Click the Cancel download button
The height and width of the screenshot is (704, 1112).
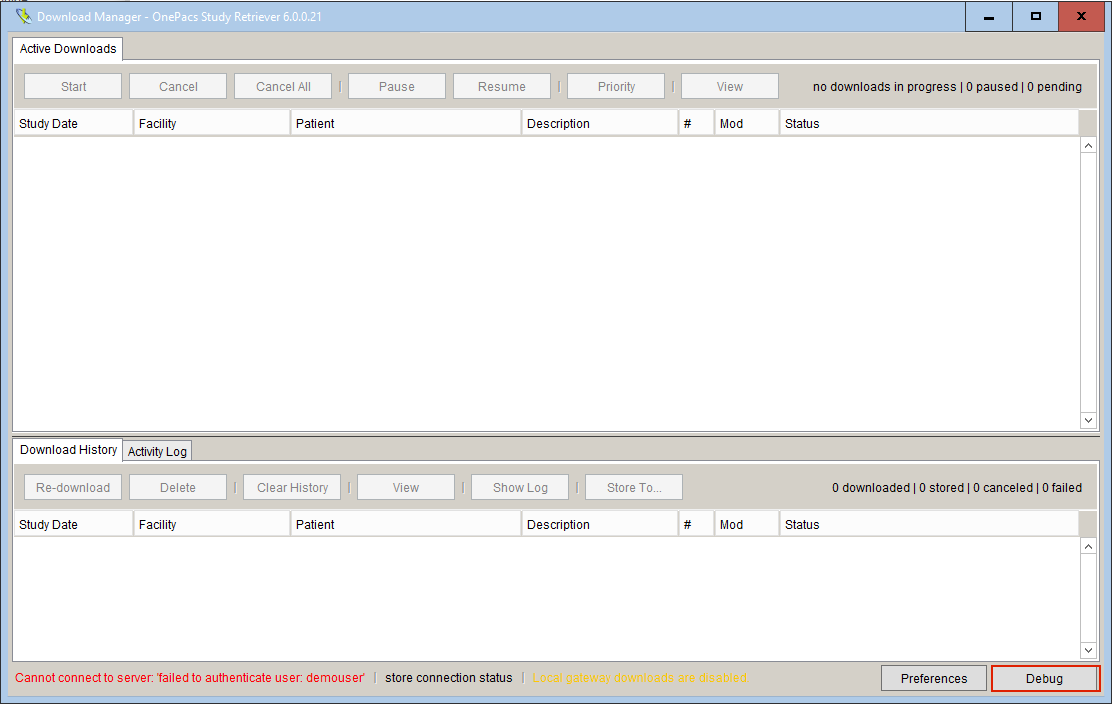click(178, 86)
